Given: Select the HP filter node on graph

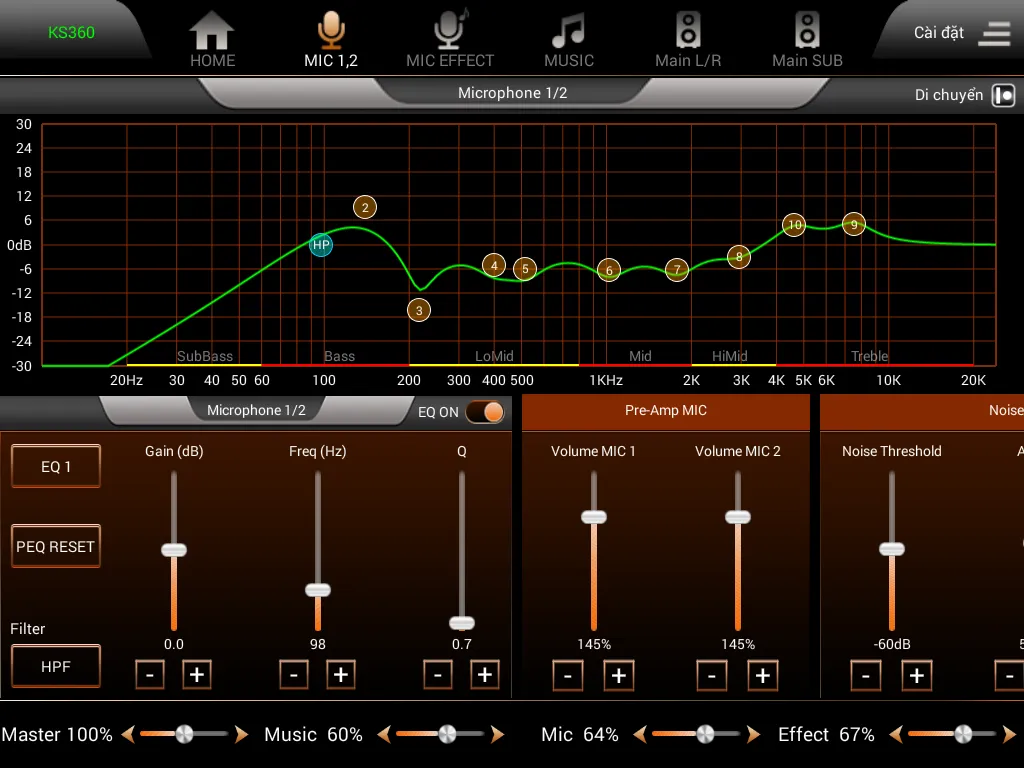Looking at the screenshot, I should [x=321, y=245].
